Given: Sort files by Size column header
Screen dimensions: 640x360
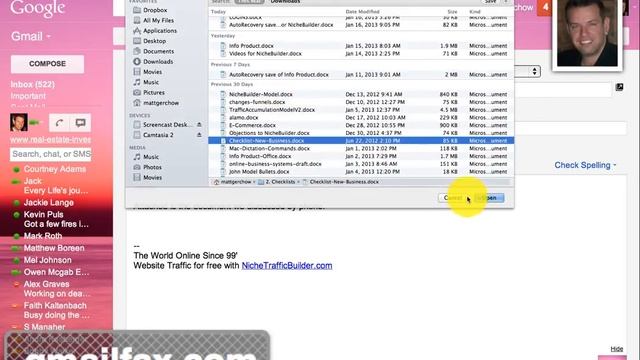Looking at the screenshot, I should click(x=452, y=12).
